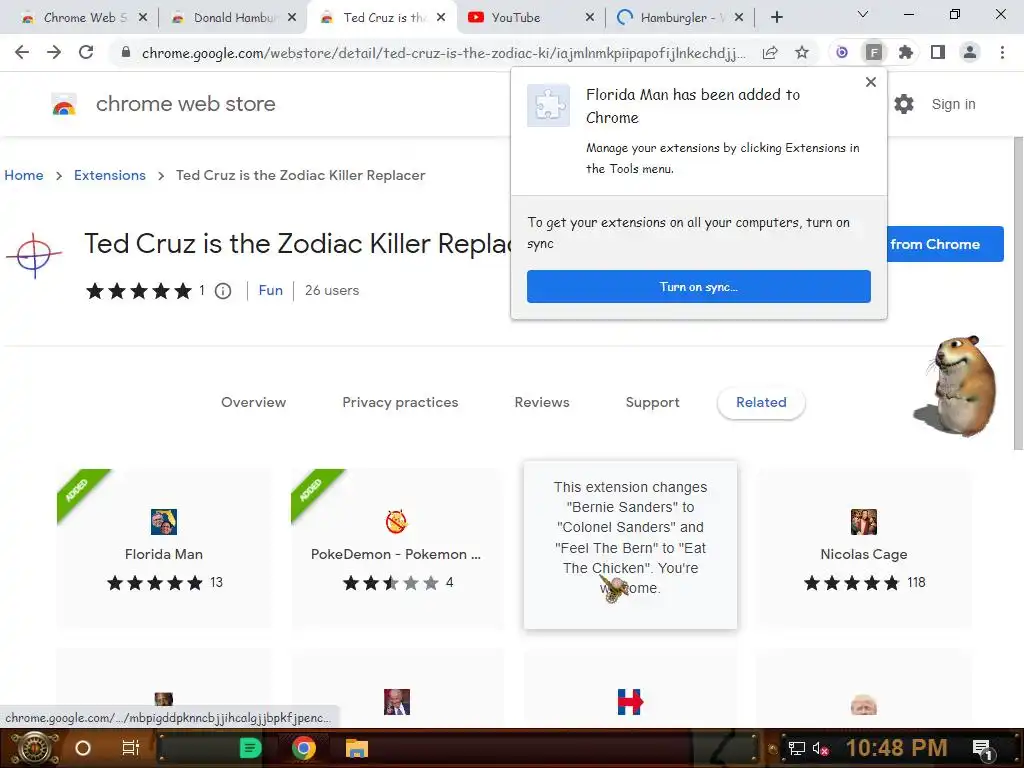Switch to the Chrome Web Store tab
Screen dimensions: 1024x768
pos(82,18)
